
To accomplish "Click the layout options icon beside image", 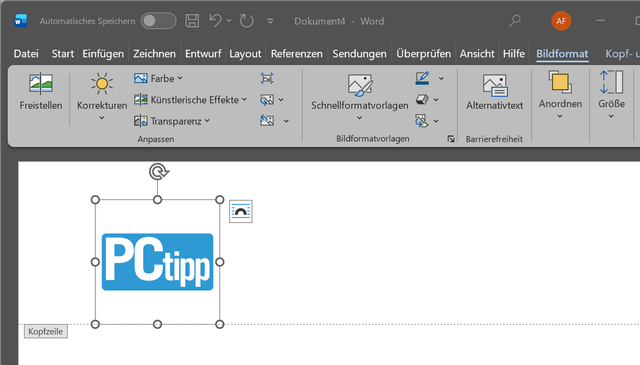I will pyautogui.click(x=241, y=211).
